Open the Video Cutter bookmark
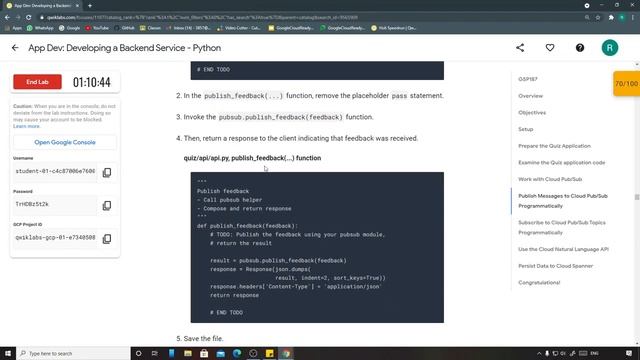640x360 pixels. point(239,28)
